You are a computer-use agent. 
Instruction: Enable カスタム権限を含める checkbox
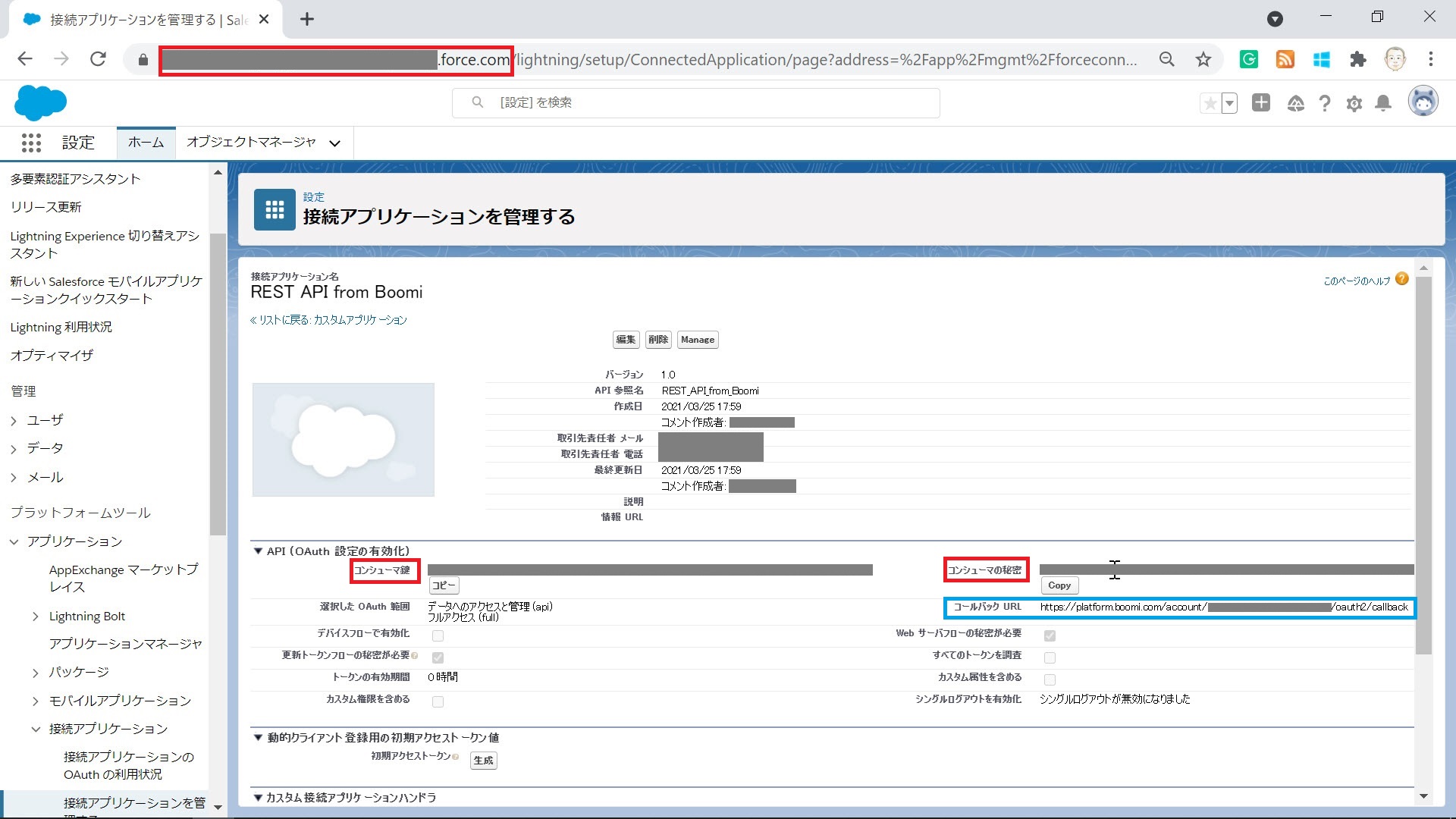(438, 701)
